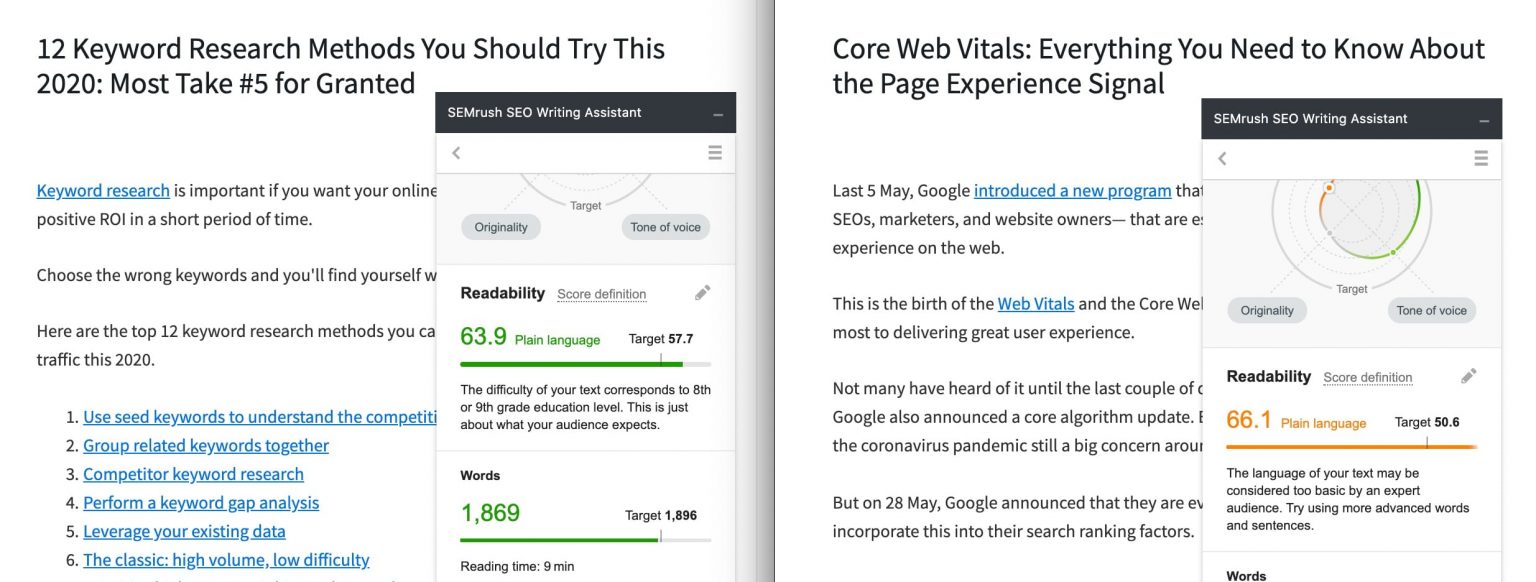
Task: Click back arrow in left SEMrush panel
Action: pos(456,153)
